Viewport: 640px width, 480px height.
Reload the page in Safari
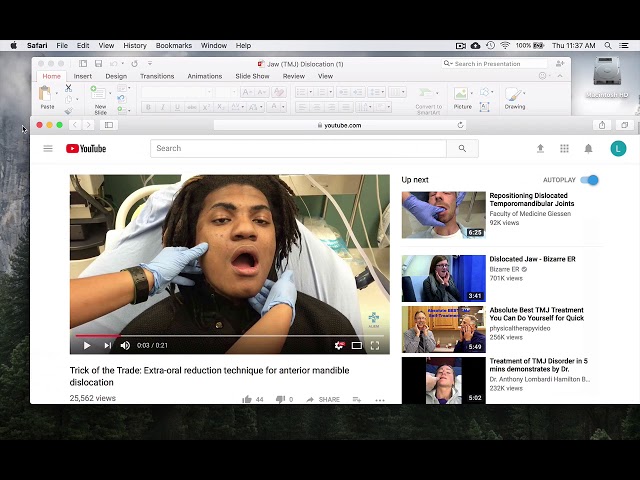[460, 125]
